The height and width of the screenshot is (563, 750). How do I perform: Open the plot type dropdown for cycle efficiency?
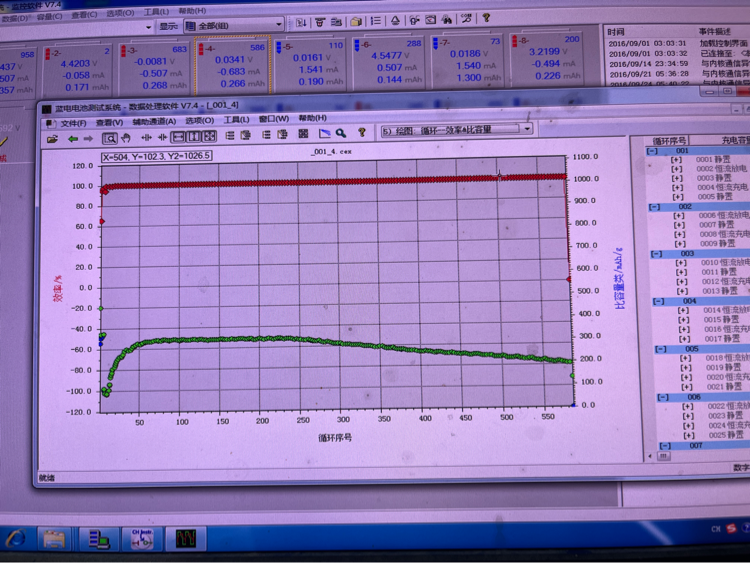pyautogui.click(x=526, y=129)
